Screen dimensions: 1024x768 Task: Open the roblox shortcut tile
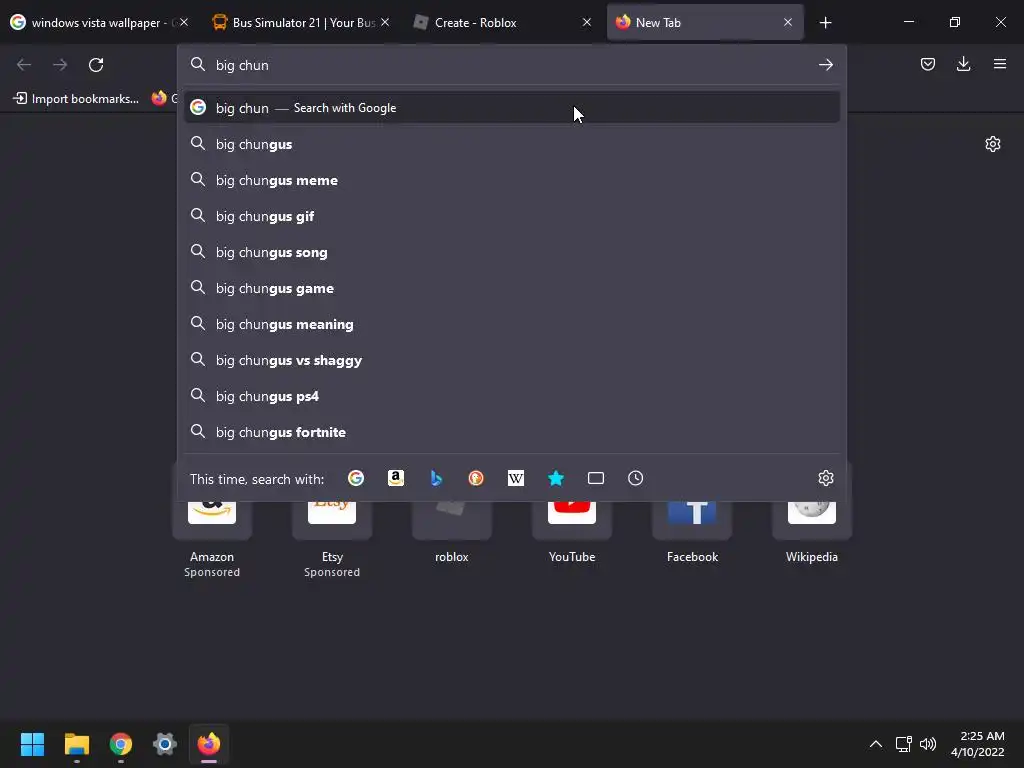tap(452, 519)
